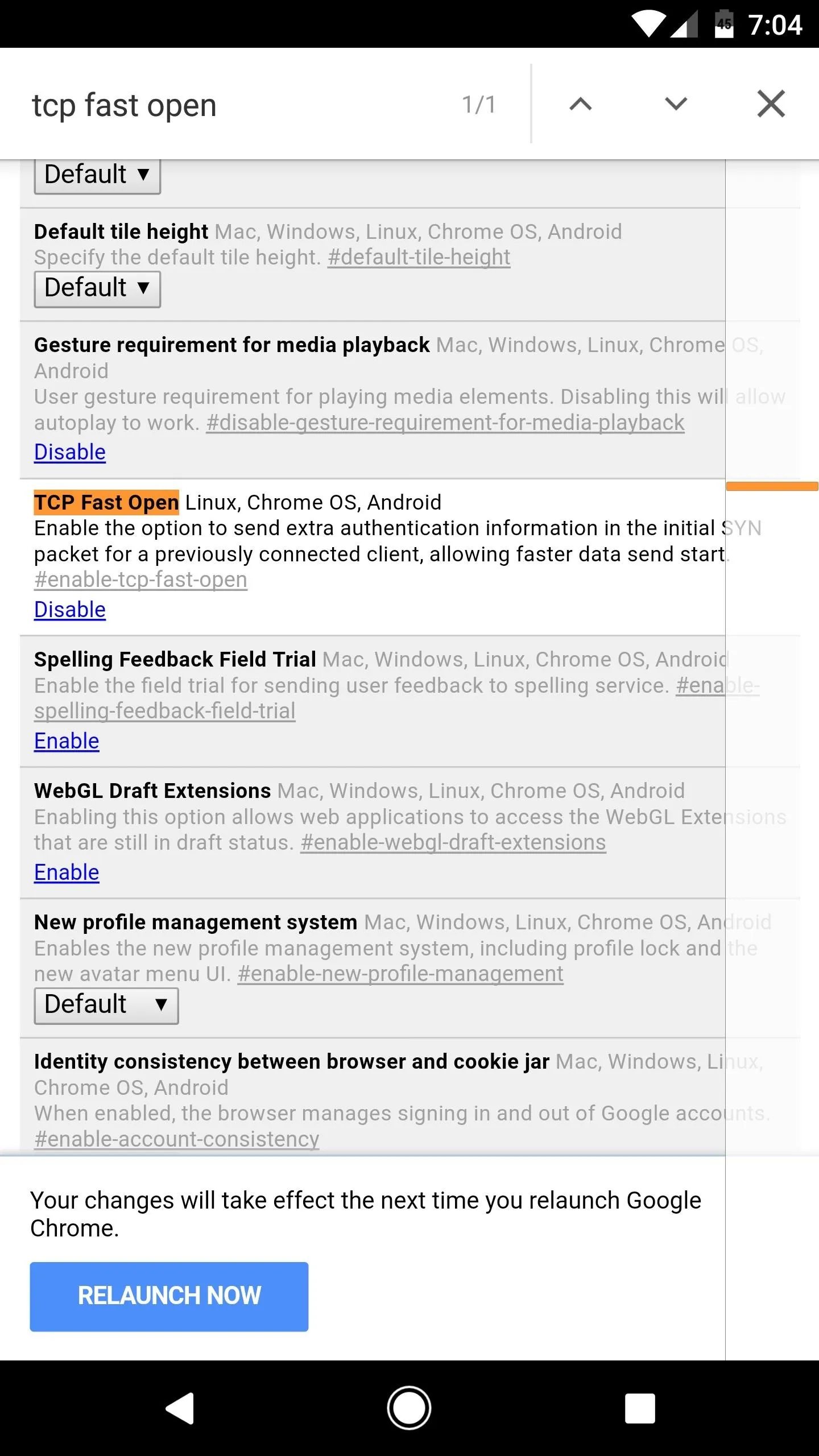Open the #enable-tcp-fast-open anchor link
Viewport: 819px width, 1456px height.
pyautogui.click(x=140, y=580)
